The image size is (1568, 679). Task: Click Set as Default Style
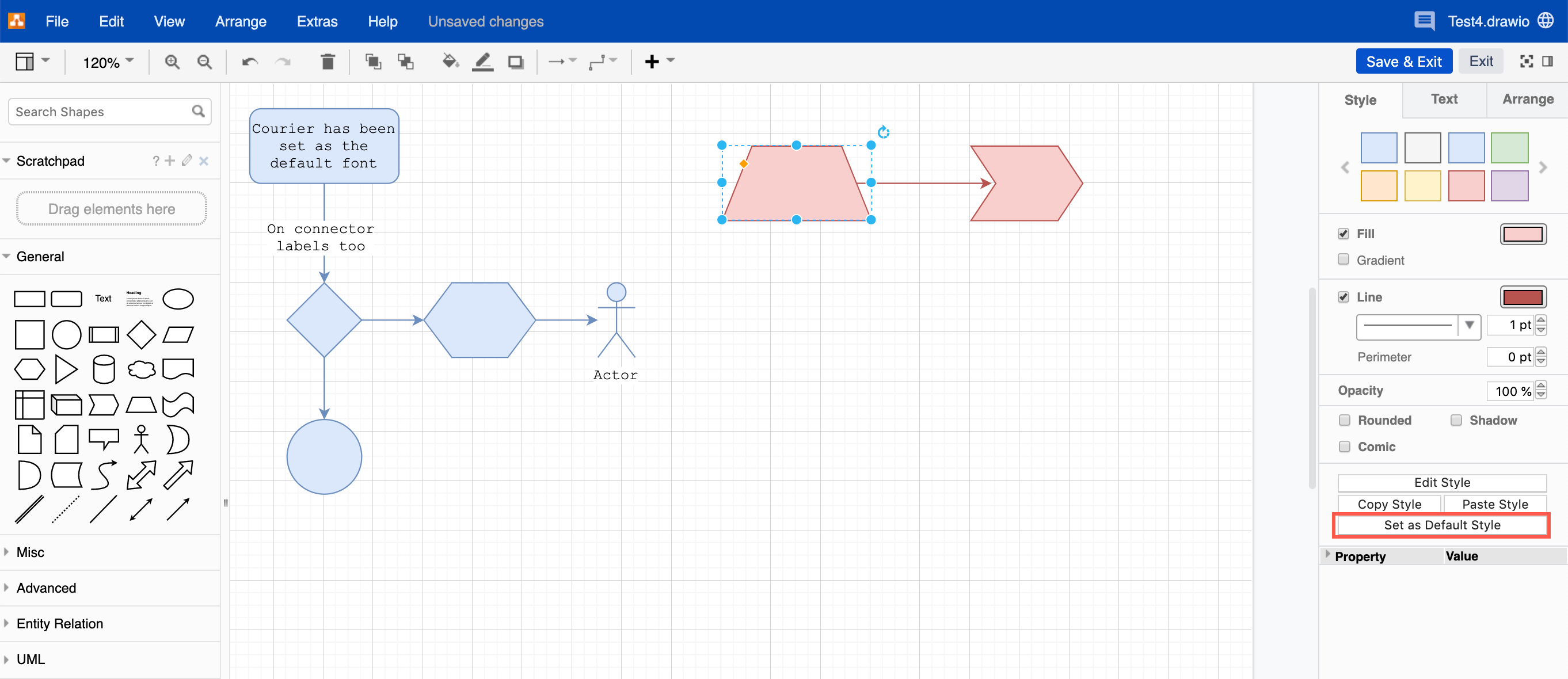(1441, 524)
